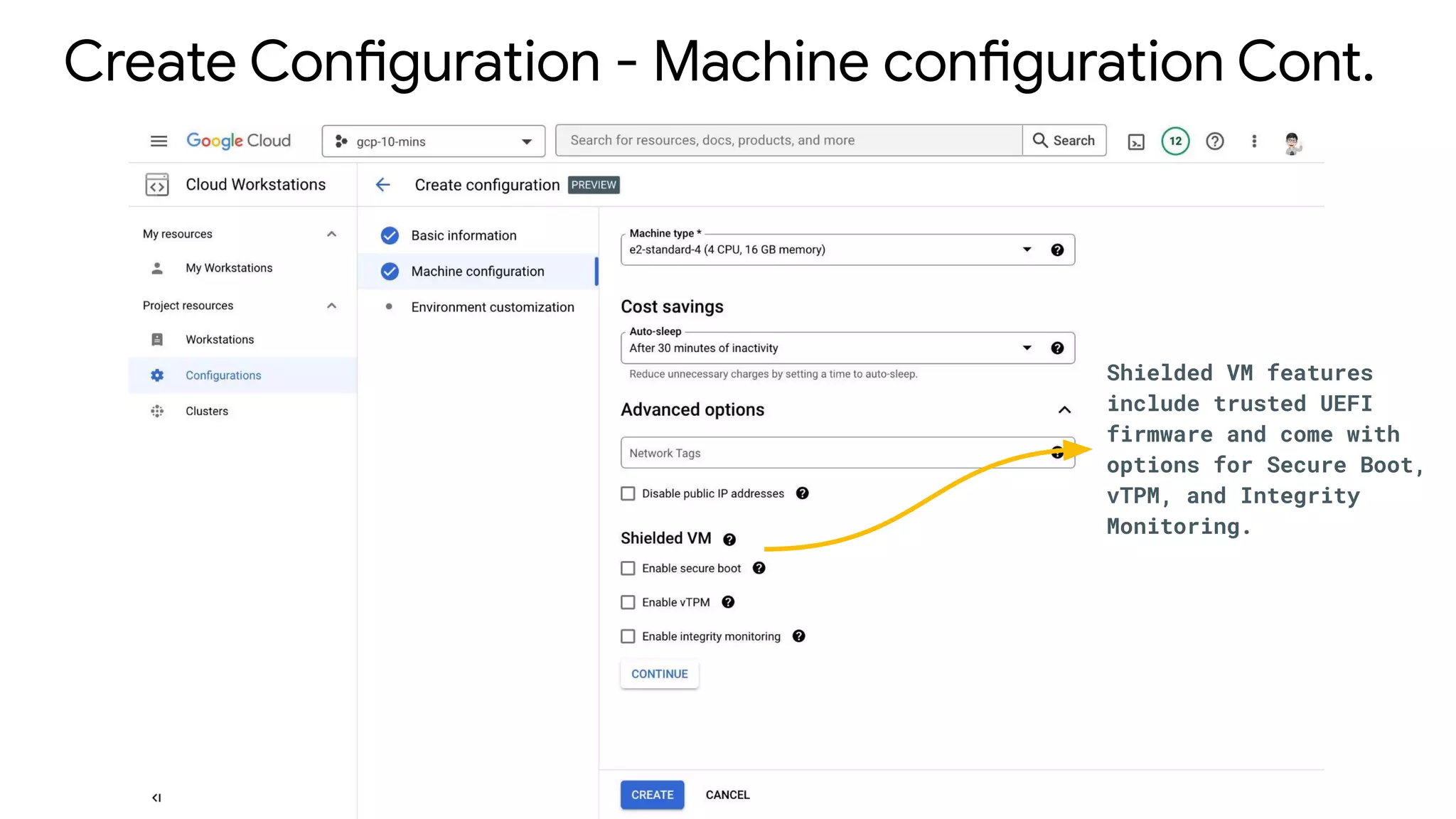Check Enable integrity monitoring

(628, 636)
